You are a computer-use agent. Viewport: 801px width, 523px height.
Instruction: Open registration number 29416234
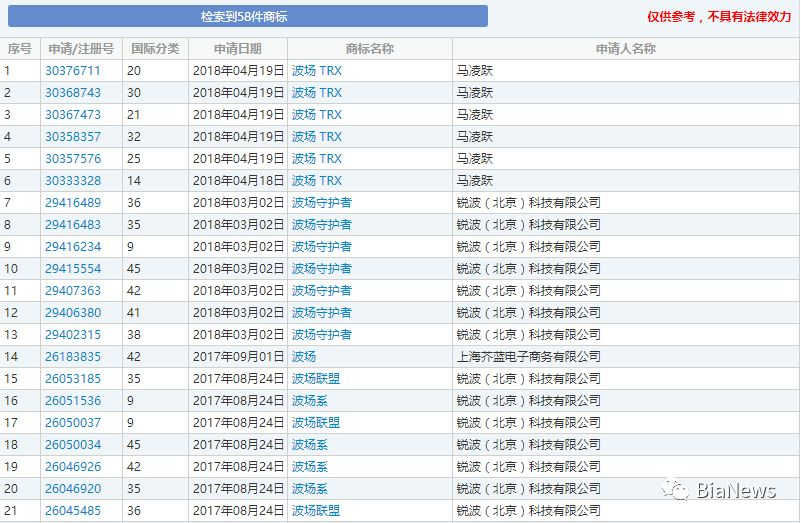click(73, 246)
